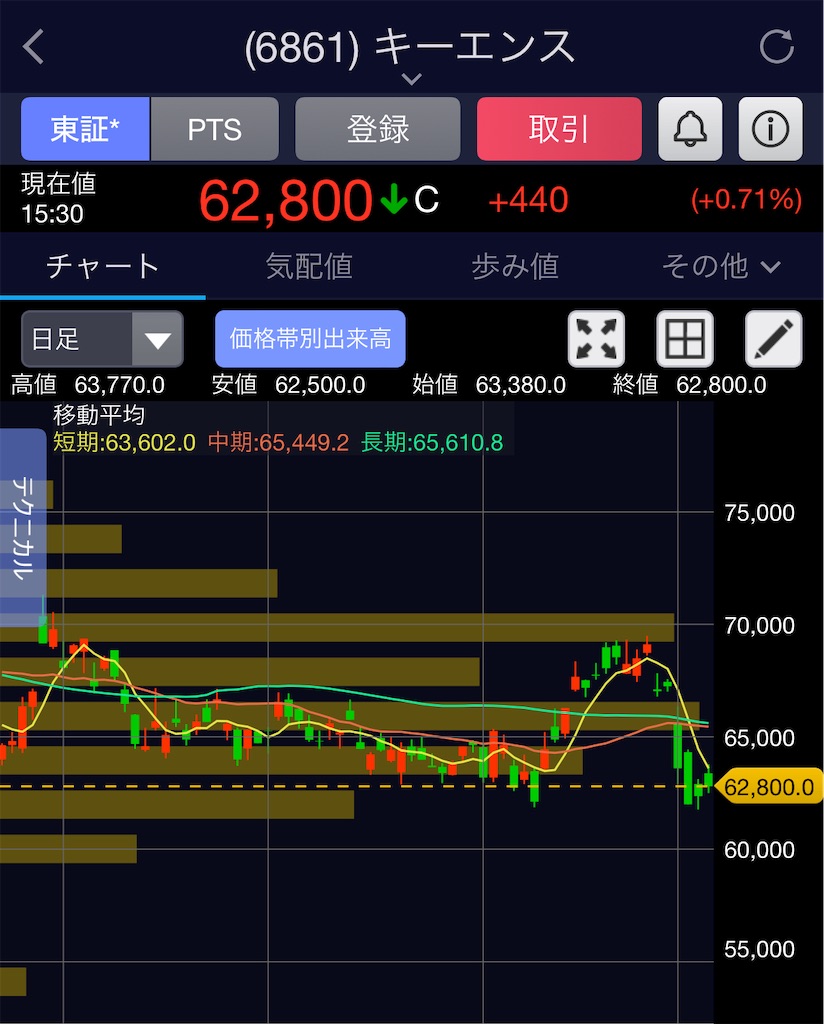This screenshot has width=824, height=1024.
Task: Refresh the stock quote
Action: [x=776, y=46]
